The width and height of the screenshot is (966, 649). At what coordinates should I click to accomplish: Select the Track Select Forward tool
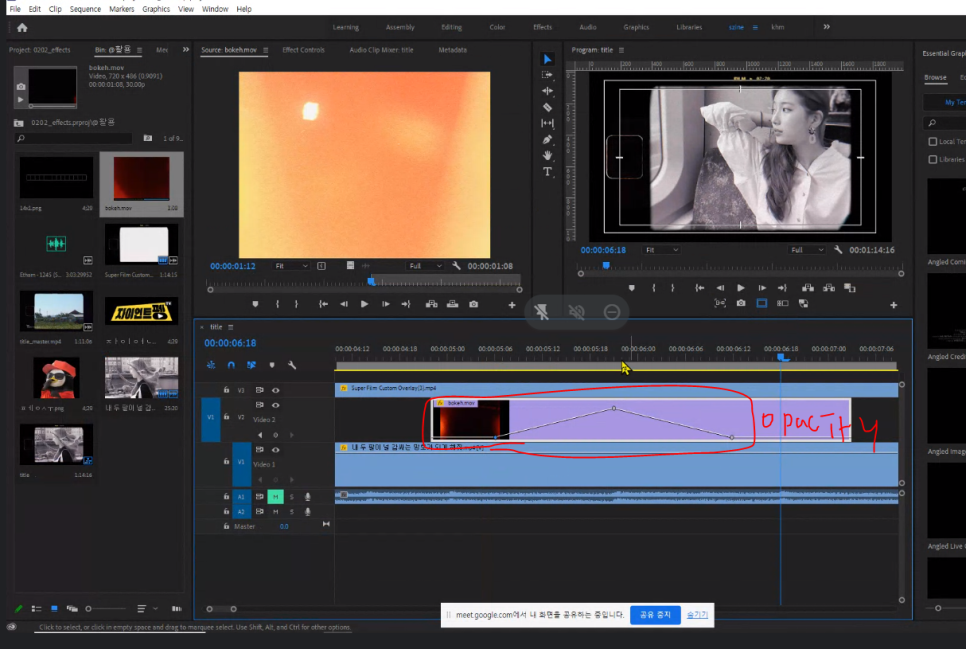click(x=547, y=75)
